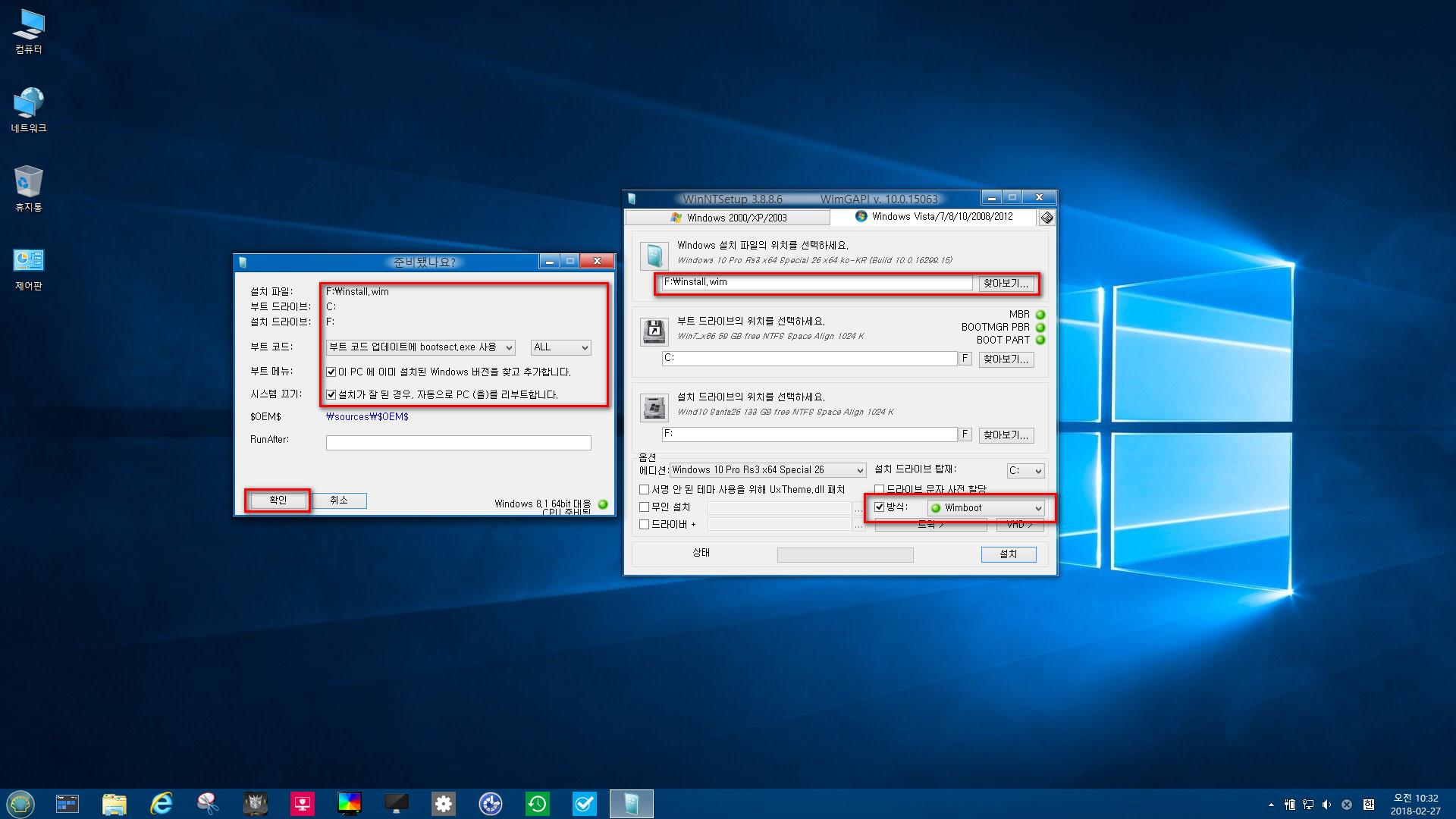Screen dimensions: 1456x819
Task: Open the Wimboot mode dropdown
Action: pyautogui.click(x=986, y=508)
